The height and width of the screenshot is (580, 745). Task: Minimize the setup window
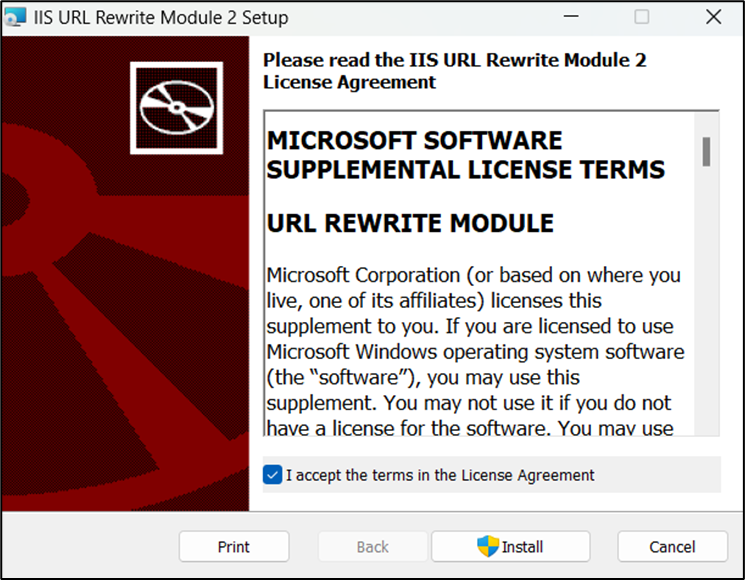pyautogui.click(x=570, y=18)
